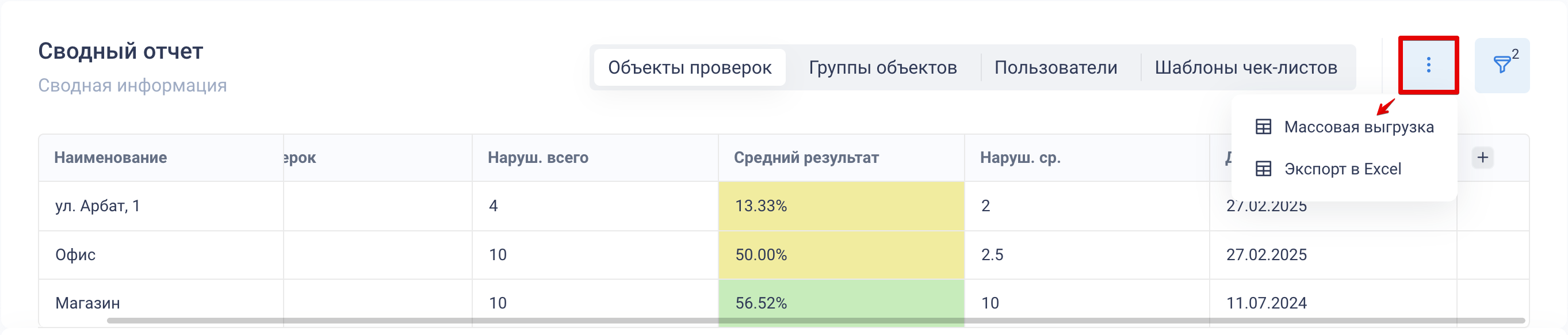This screenshot has height=335, width=1568.
Task: Add a column with the plus icon
Action: (1483, 158)
